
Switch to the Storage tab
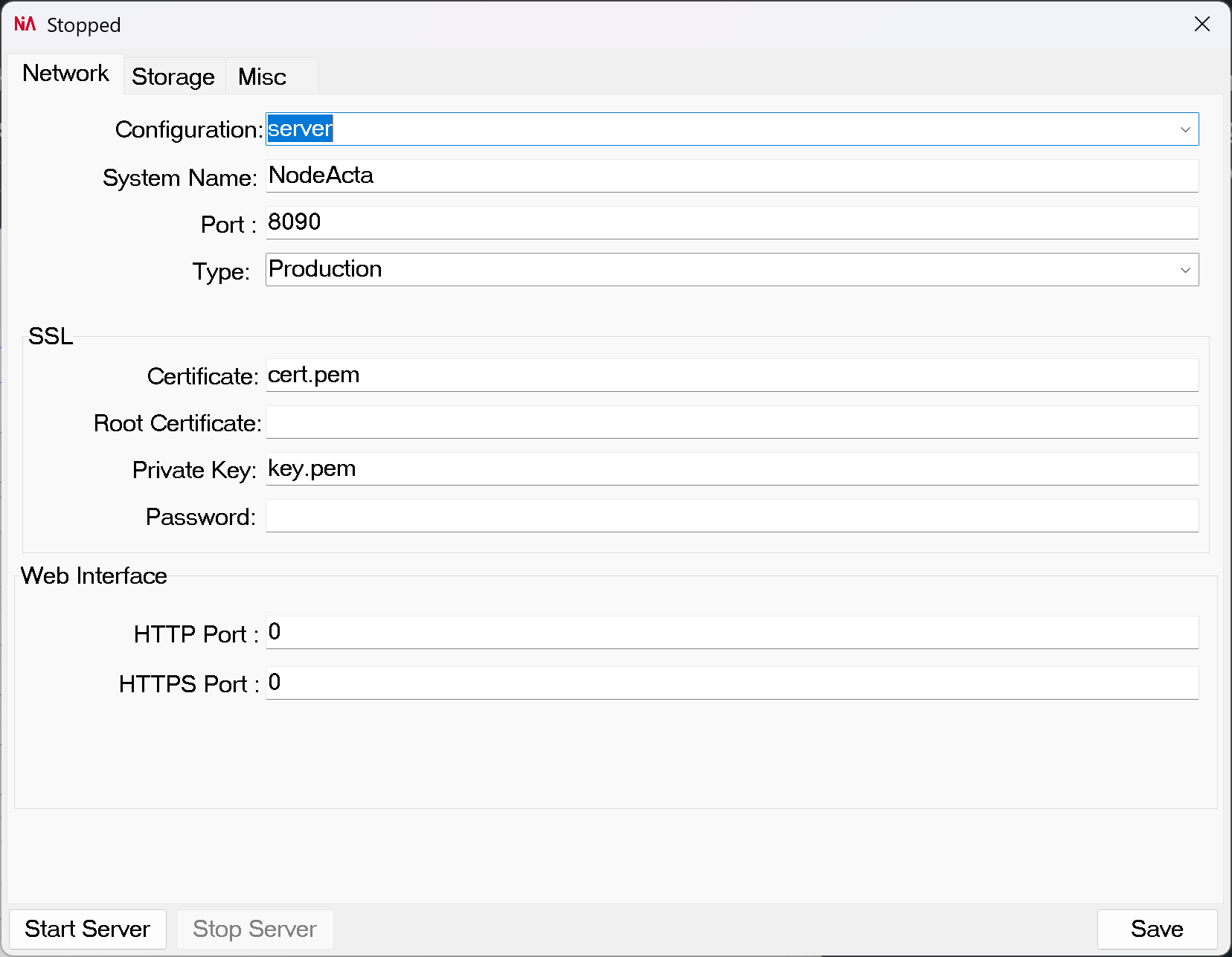point(173,77)
